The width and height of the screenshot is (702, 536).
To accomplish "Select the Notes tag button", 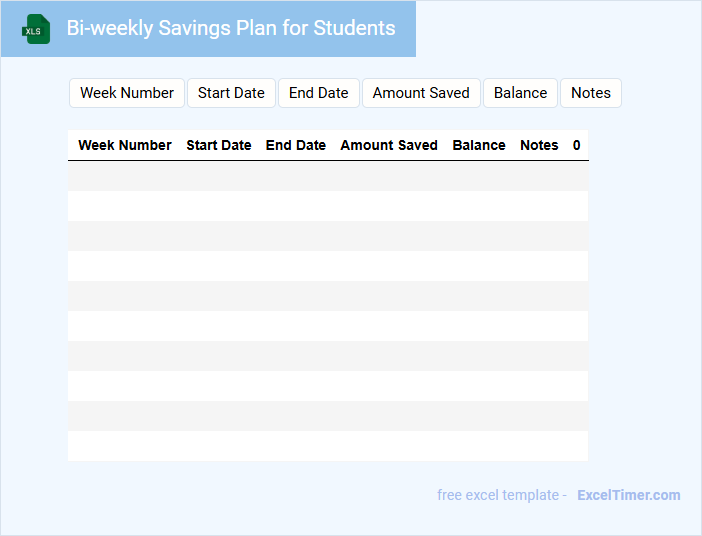I will (x=591, y=93).
